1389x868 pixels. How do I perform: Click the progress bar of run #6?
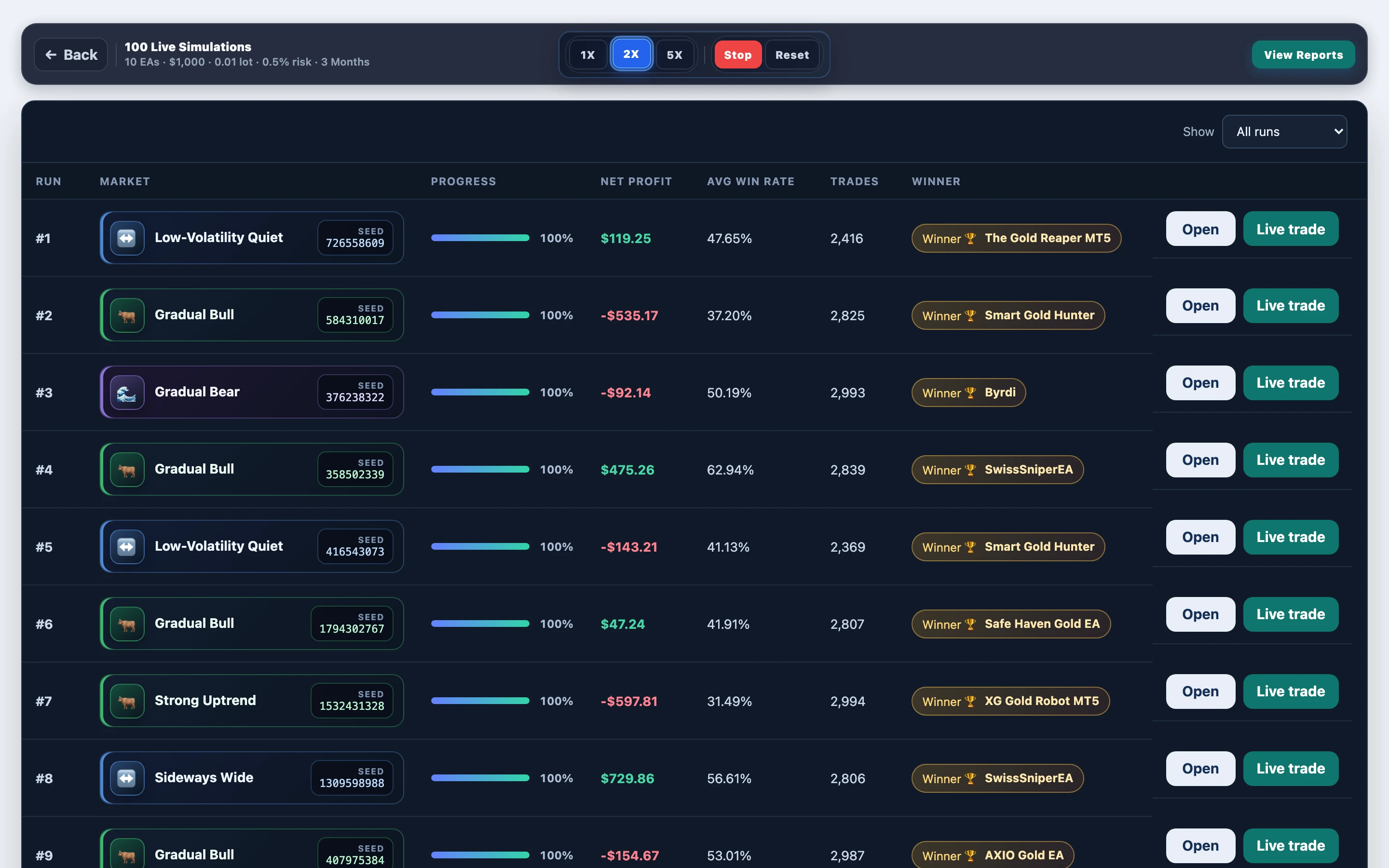click(480, 624)
